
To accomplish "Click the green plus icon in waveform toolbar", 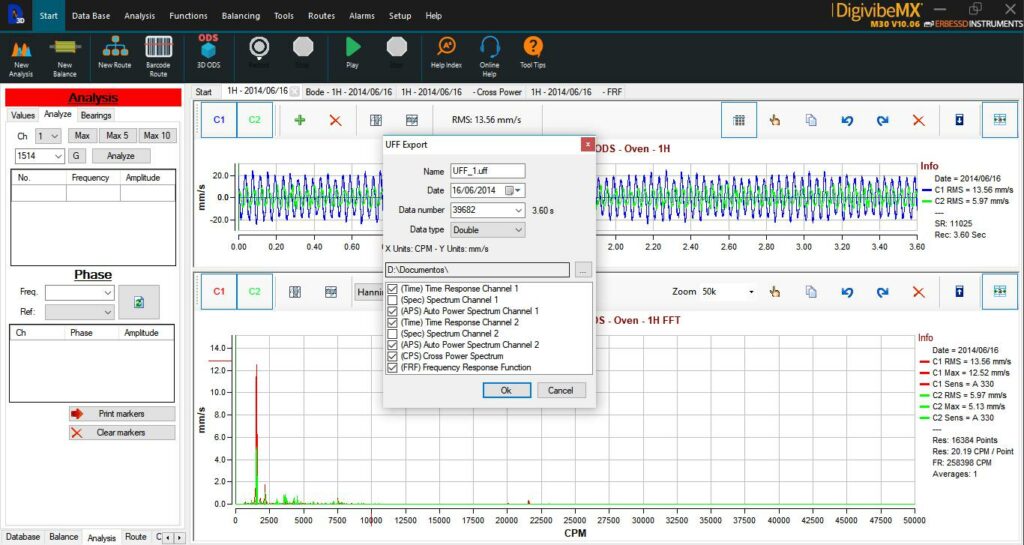I will tap(300, 120).
